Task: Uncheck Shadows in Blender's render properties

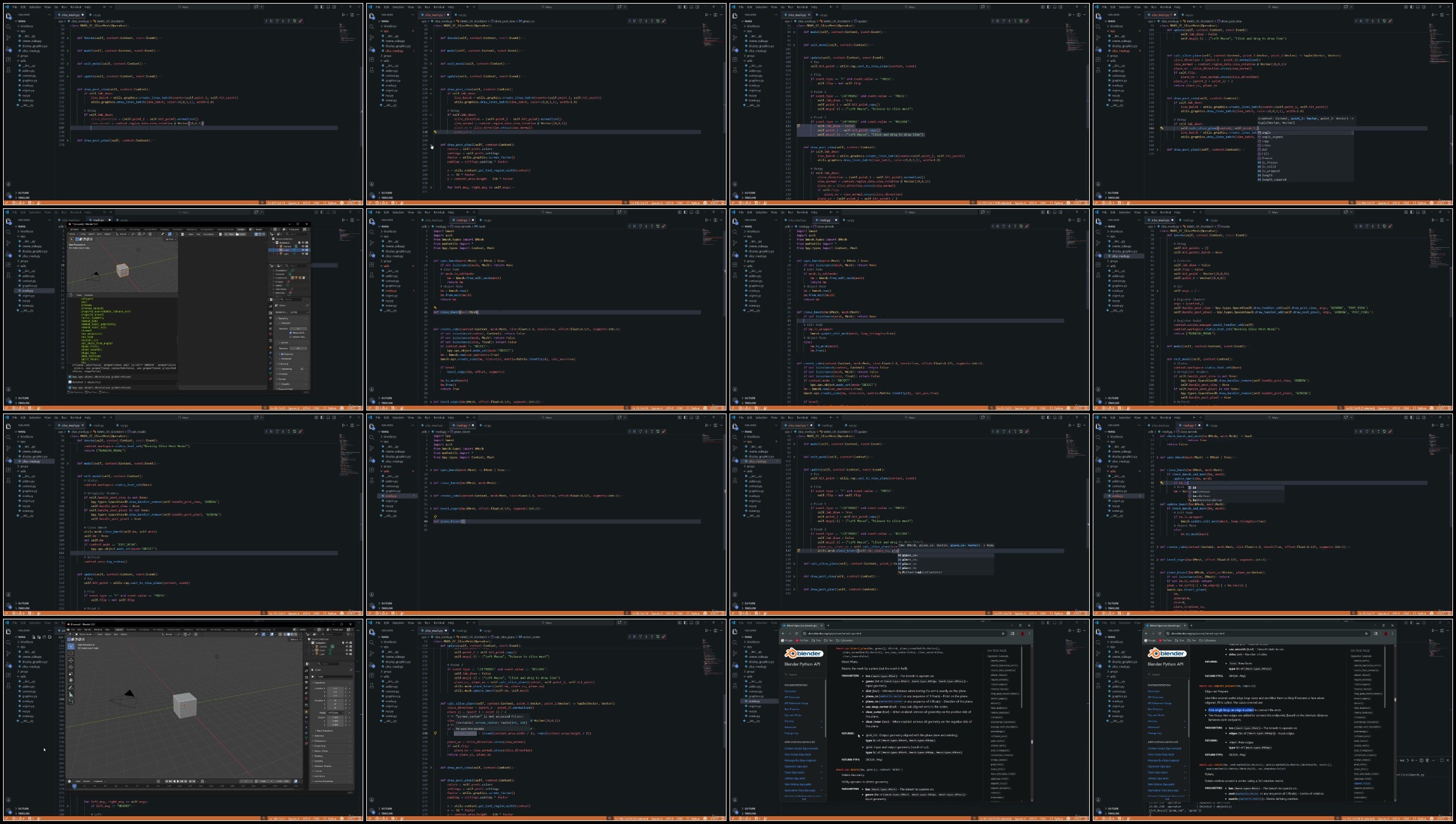Action: [x=282, y=354]
